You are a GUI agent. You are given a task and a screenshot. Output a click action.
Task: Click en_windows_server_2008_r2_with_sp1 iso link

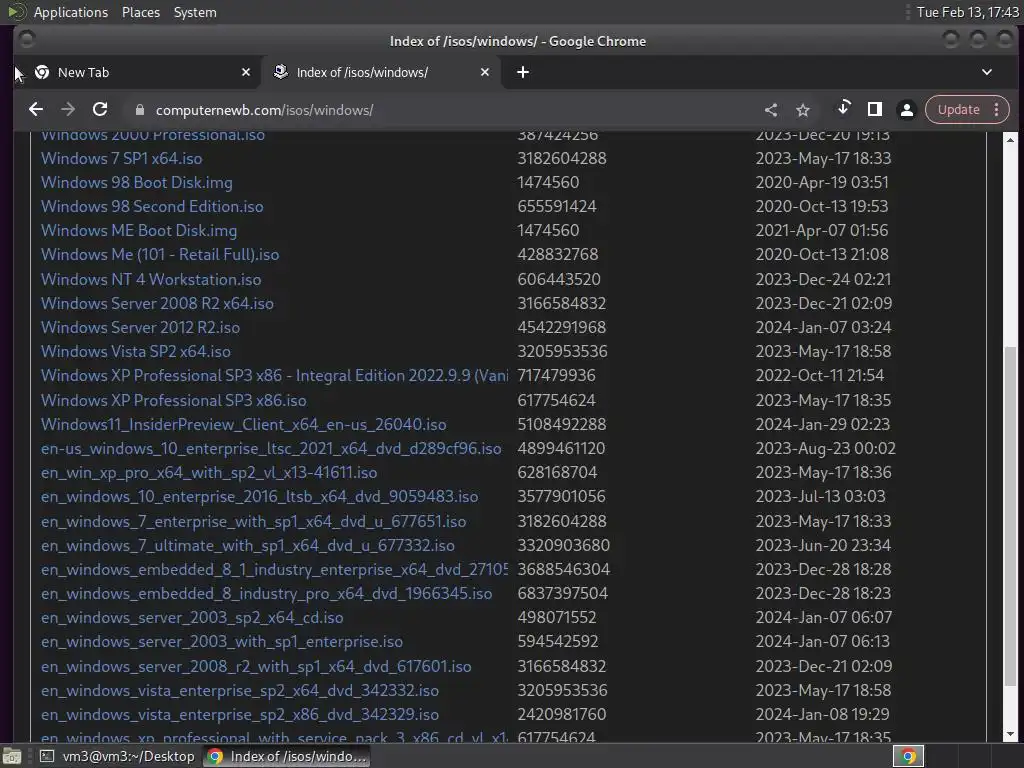click(256, 666)
